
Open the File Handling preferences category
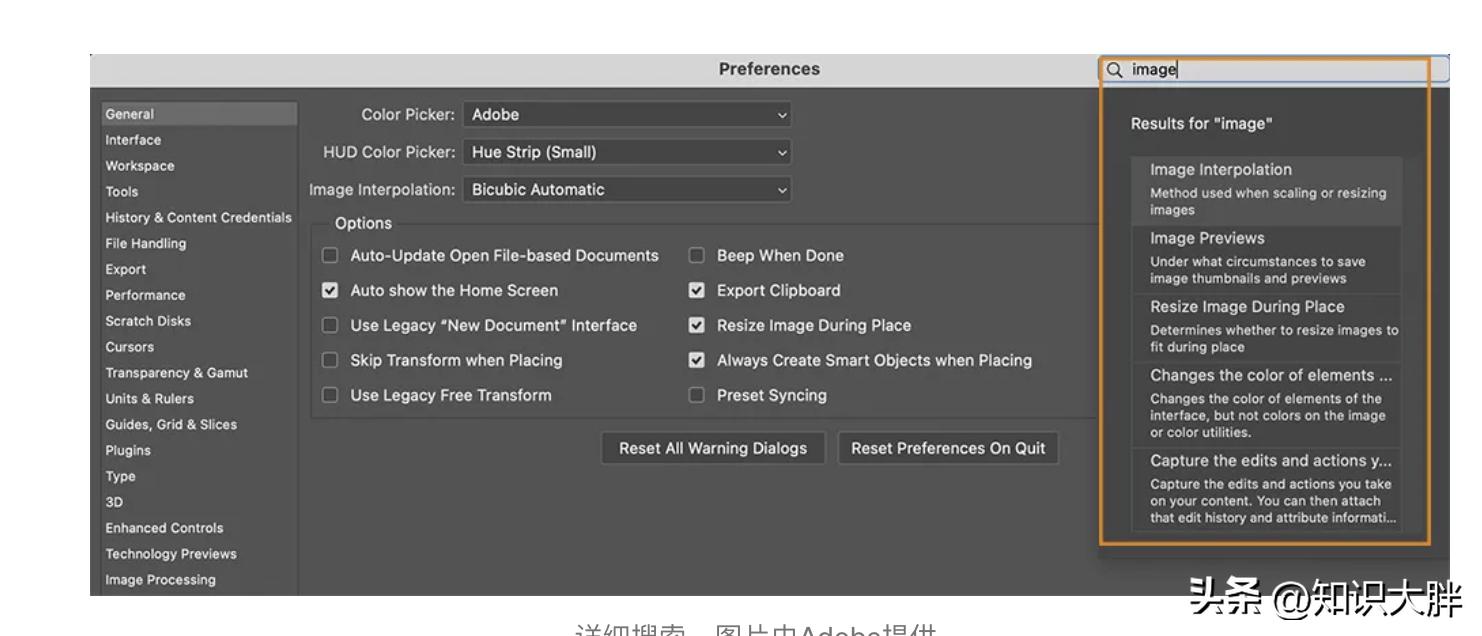146,244
